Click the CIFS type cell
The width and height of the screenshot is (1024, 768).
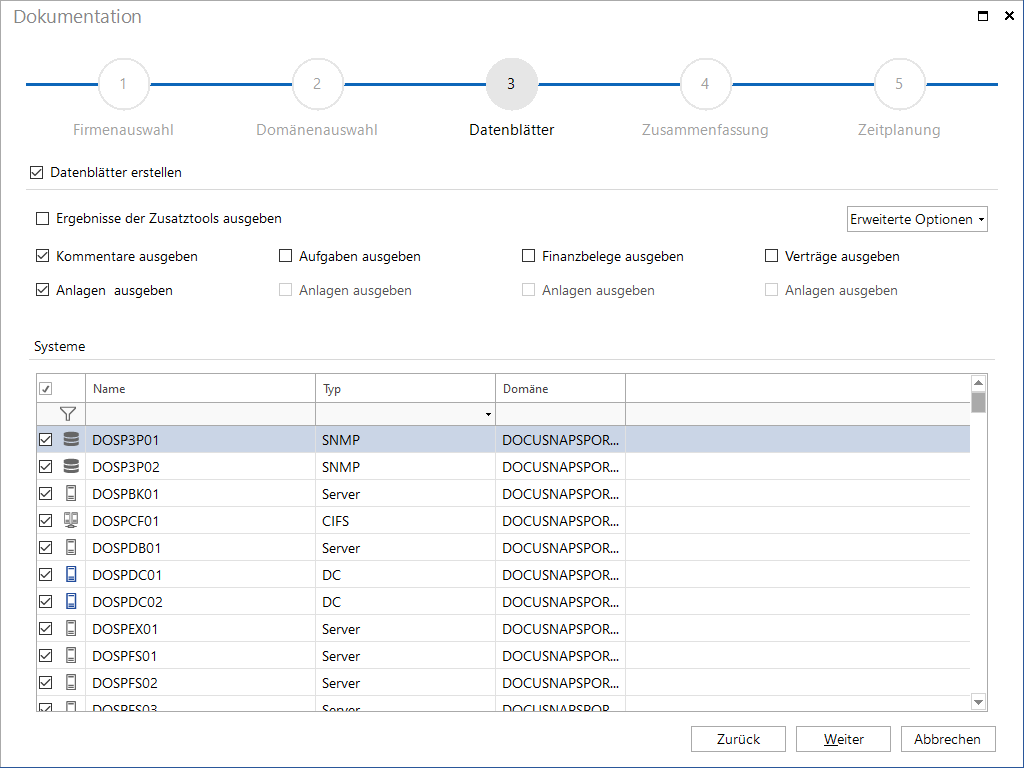point(406,520)
